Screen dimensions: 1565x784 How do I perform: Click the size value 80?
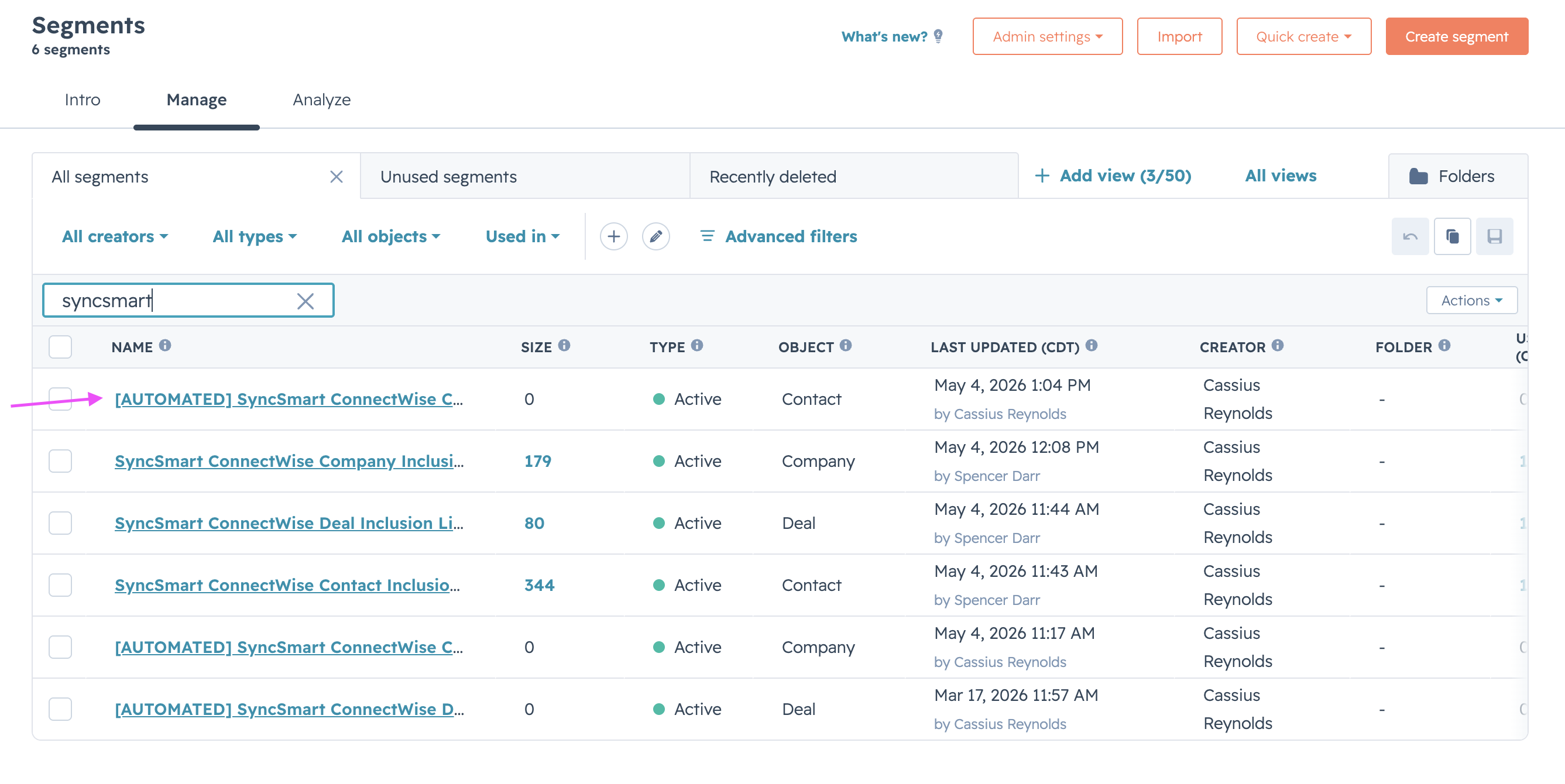tap(534, 523)
